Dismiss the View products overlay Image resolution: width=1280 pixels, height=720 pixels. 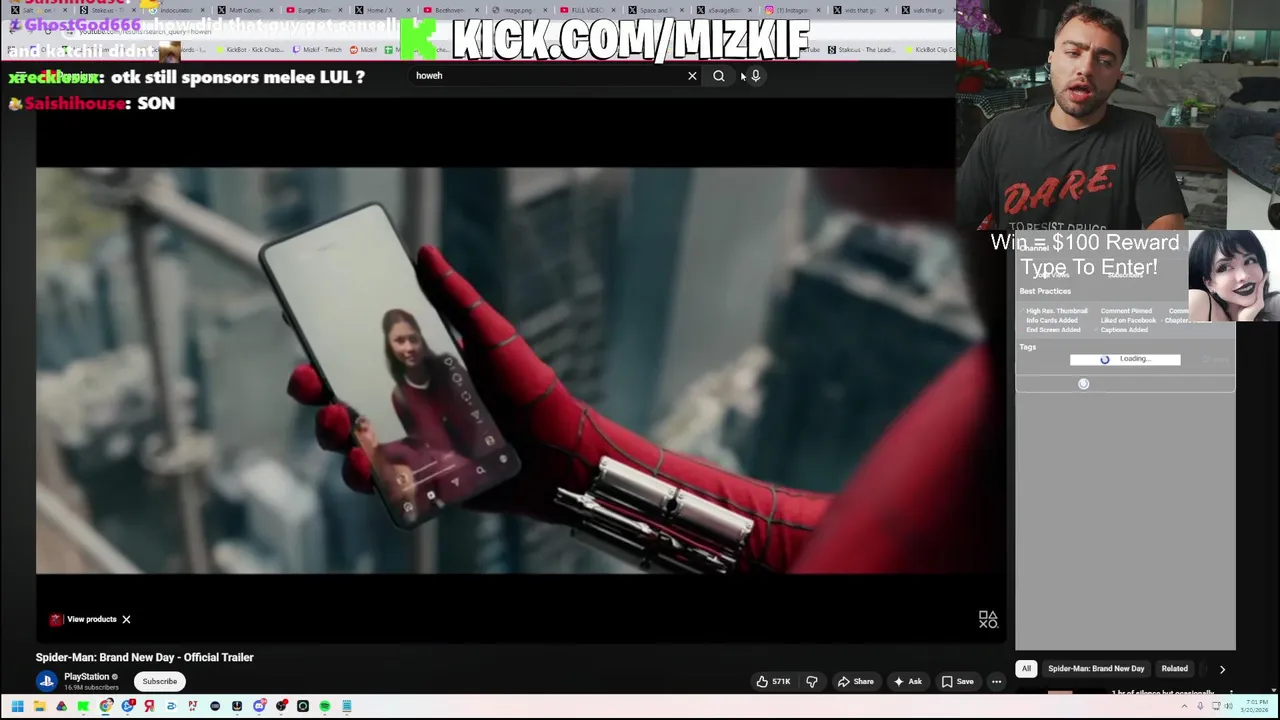click(126, 619)
